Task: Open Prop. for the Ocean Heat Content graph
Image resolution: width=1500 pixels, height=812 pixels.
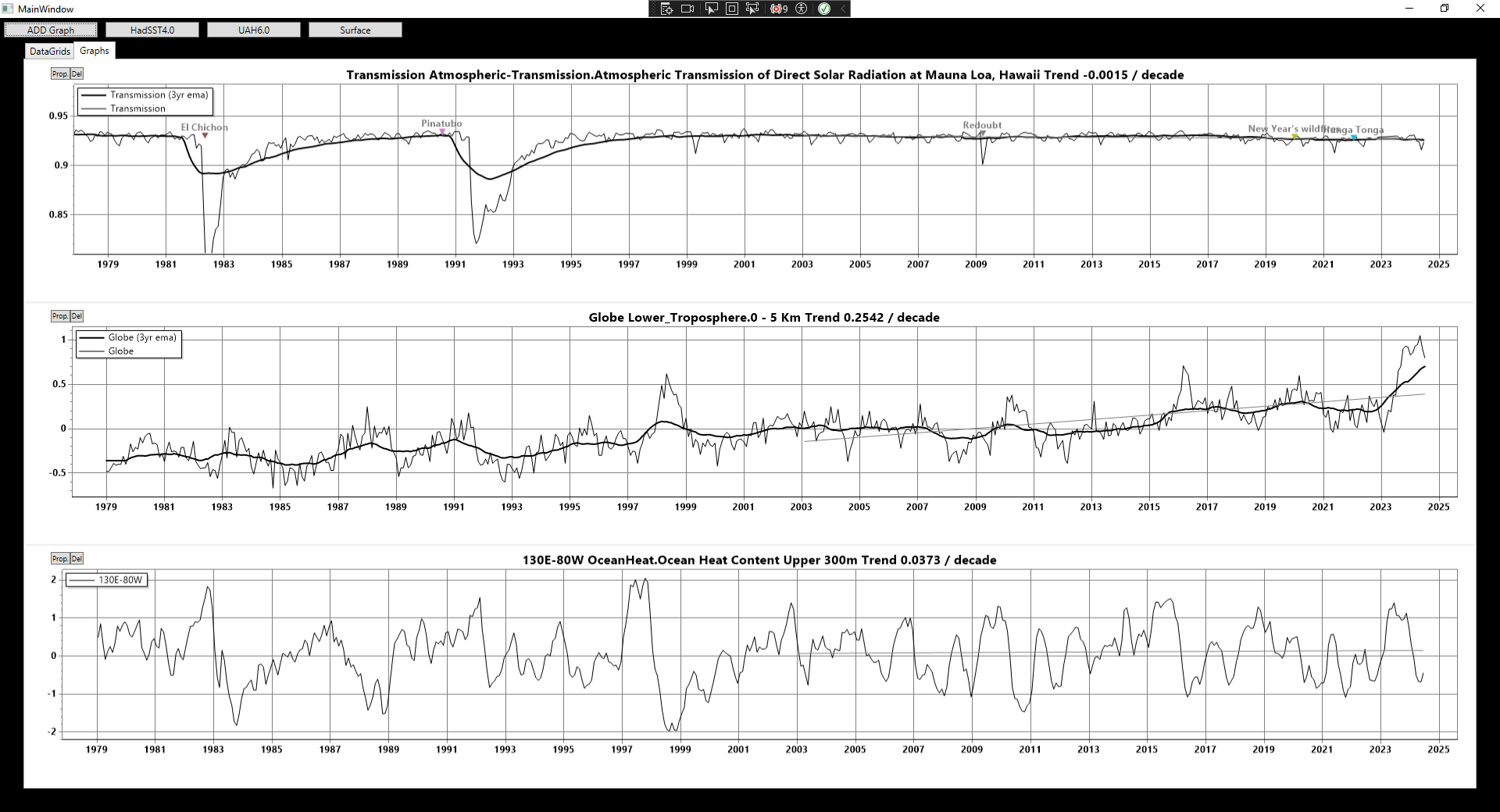Action: [59, 559]
